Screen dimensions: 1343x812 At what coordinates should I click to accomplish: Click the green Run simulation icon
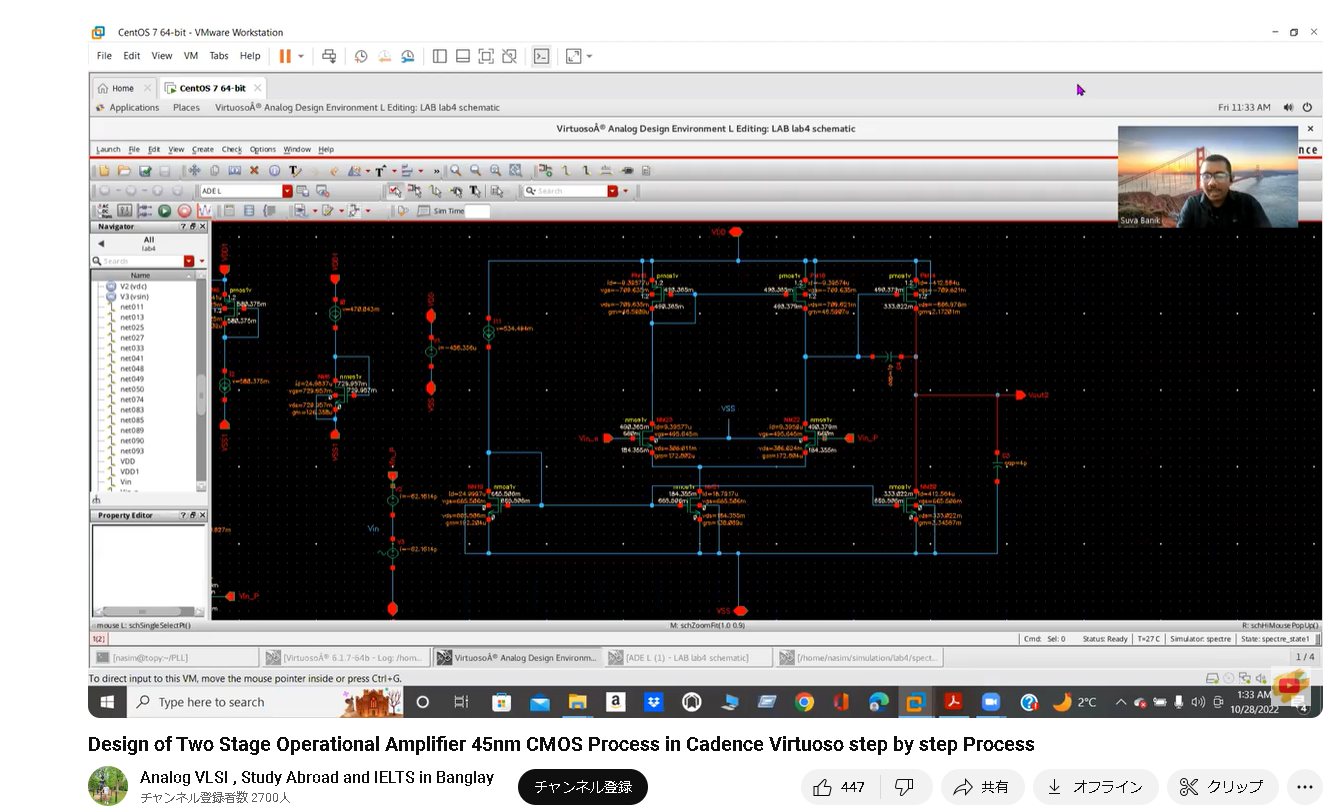pos(165,211)
